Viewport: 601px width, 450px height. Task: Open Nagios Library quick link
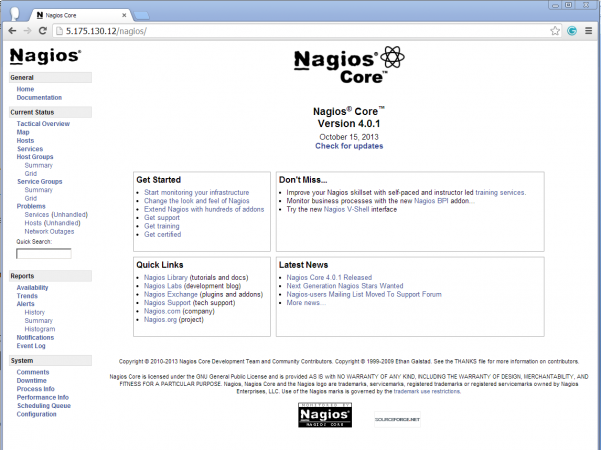point(166,278)
